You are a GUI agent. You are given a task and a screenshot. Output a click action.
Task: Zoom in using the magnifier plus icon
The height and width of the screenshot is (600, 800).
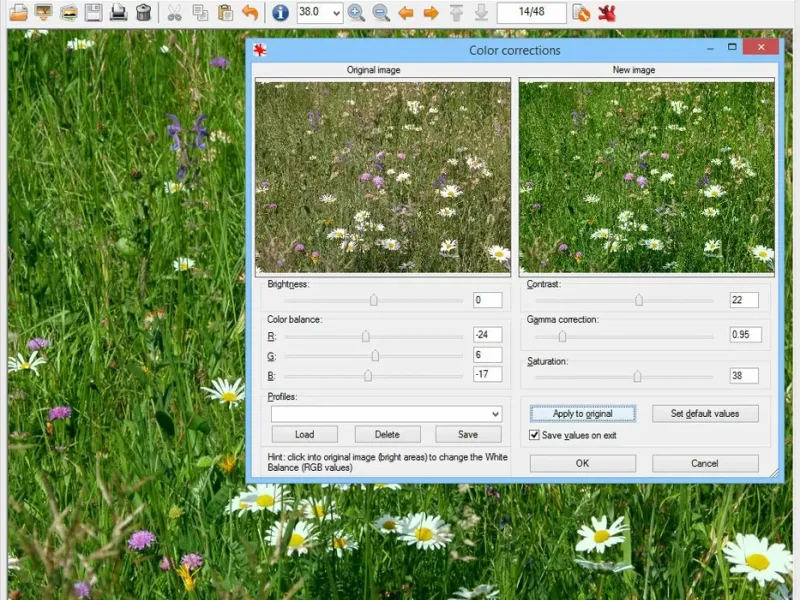coord(356,13)
